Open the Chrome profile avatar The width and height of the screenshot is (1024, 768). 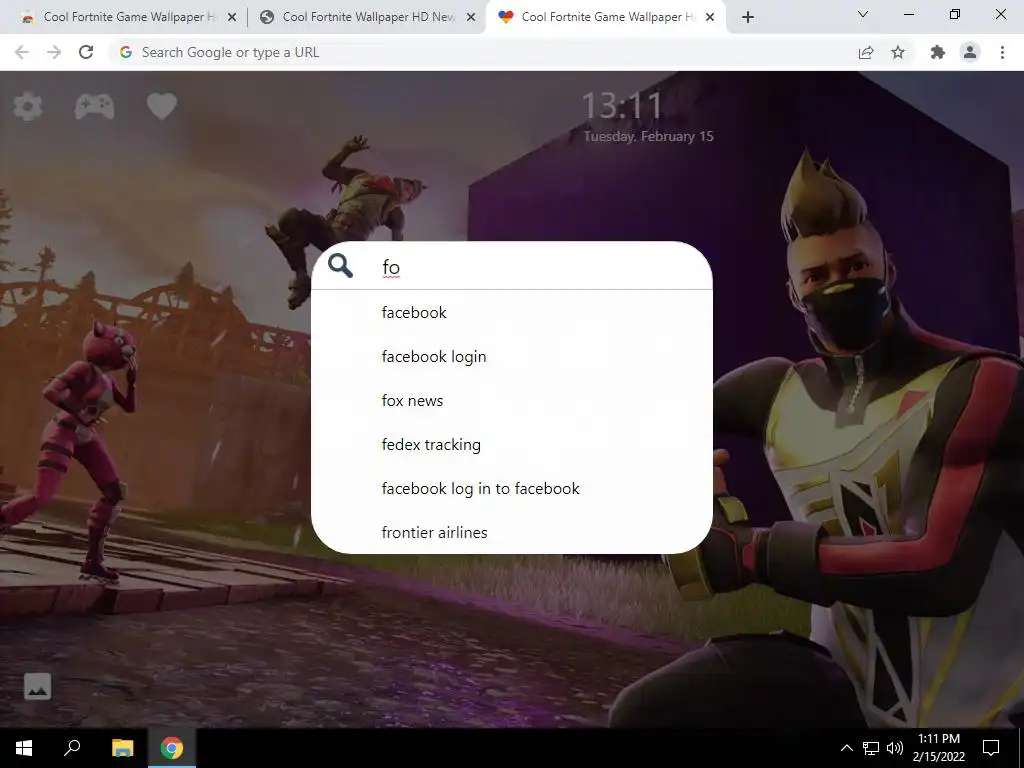coord(970,52)
